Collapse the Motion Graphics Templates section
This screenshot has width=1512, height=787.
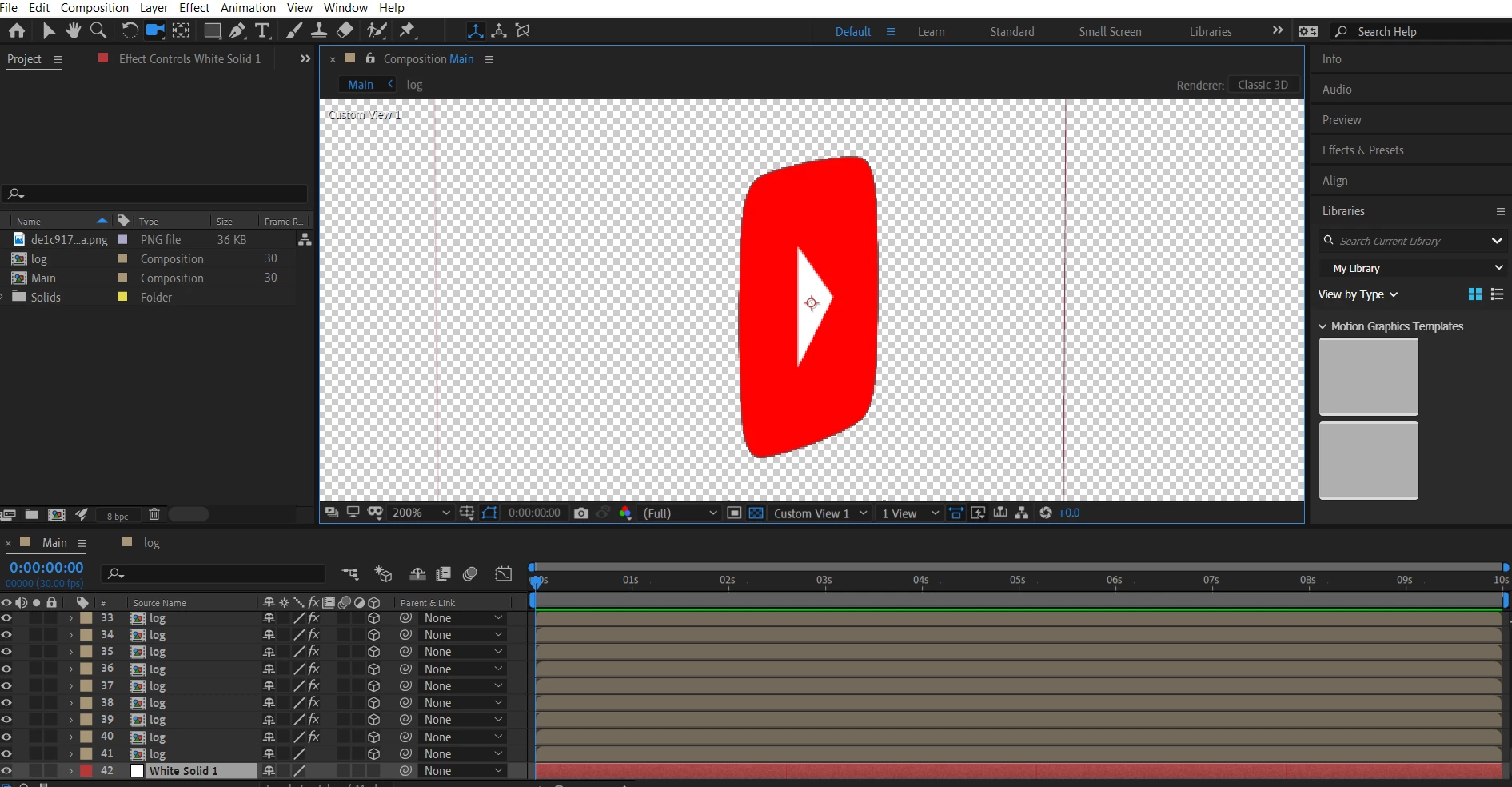point(1323,326)
